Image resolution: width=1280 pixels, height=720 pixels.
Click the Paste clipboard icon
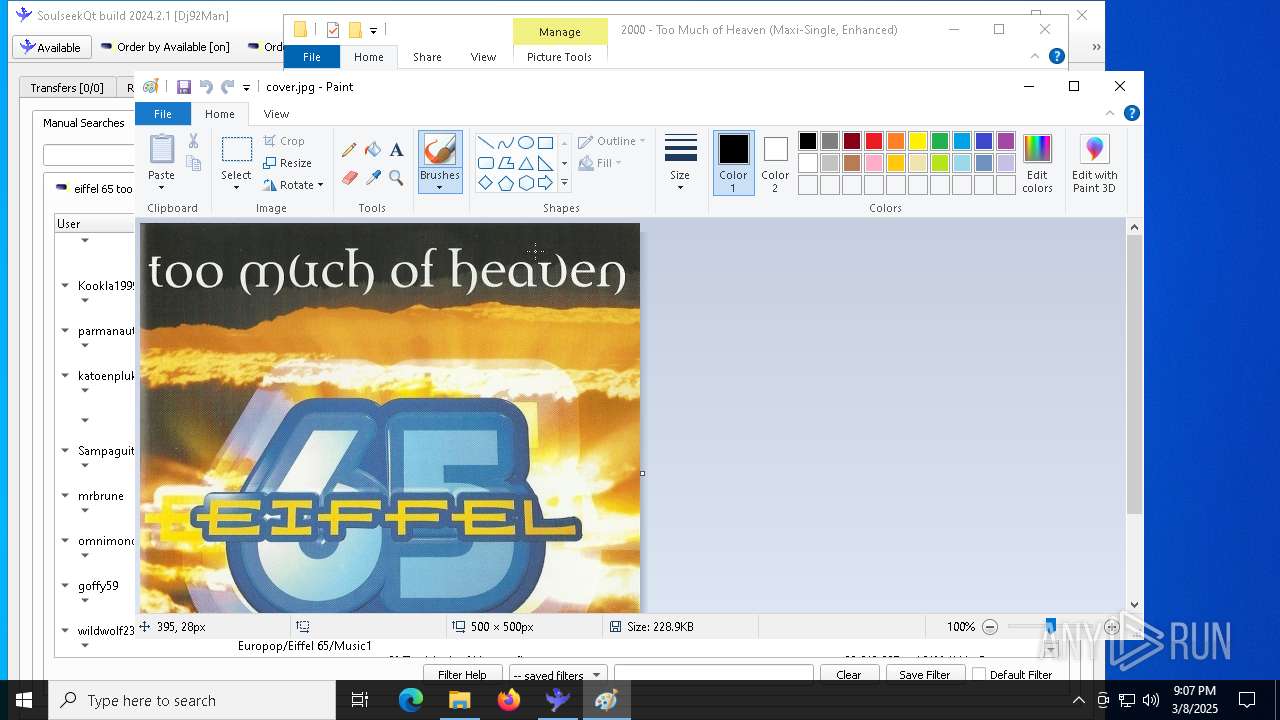click(x=161, y=149)
